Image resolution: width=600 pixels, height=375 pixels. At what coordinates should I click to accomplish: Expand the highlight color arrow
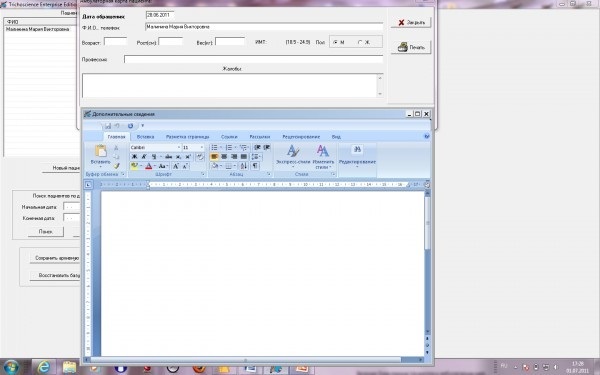tap(141, 166)
